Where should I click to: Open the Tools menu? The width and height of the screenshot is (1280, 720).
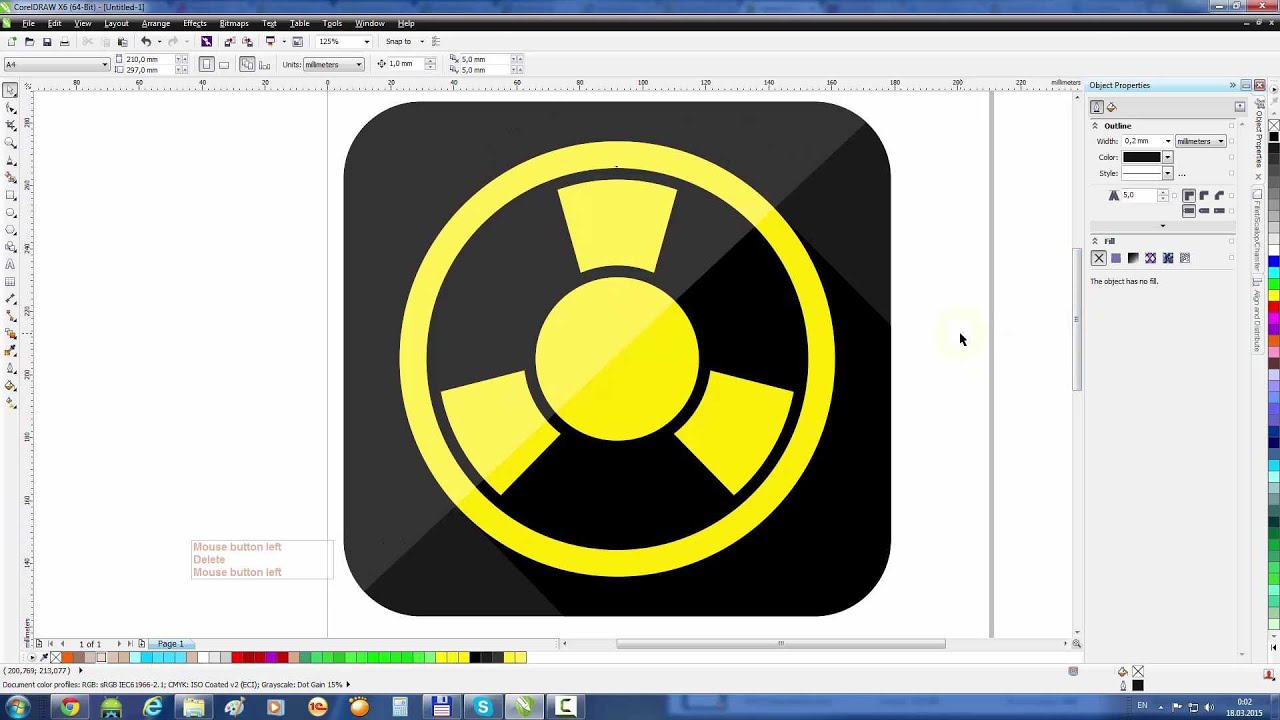pos(333,23)
